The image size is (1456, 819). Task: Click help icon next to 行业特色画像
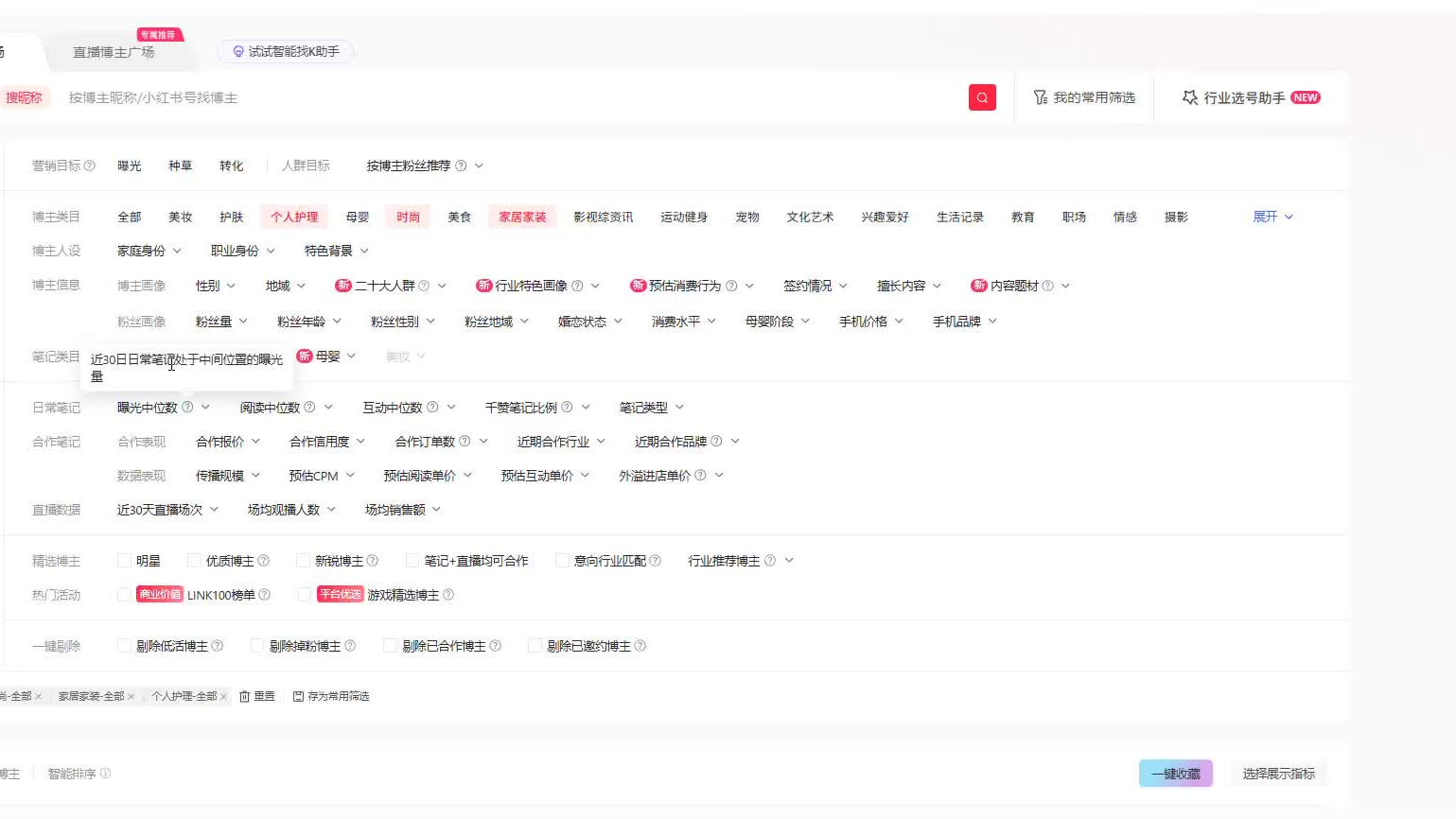(x=577, y=286)
